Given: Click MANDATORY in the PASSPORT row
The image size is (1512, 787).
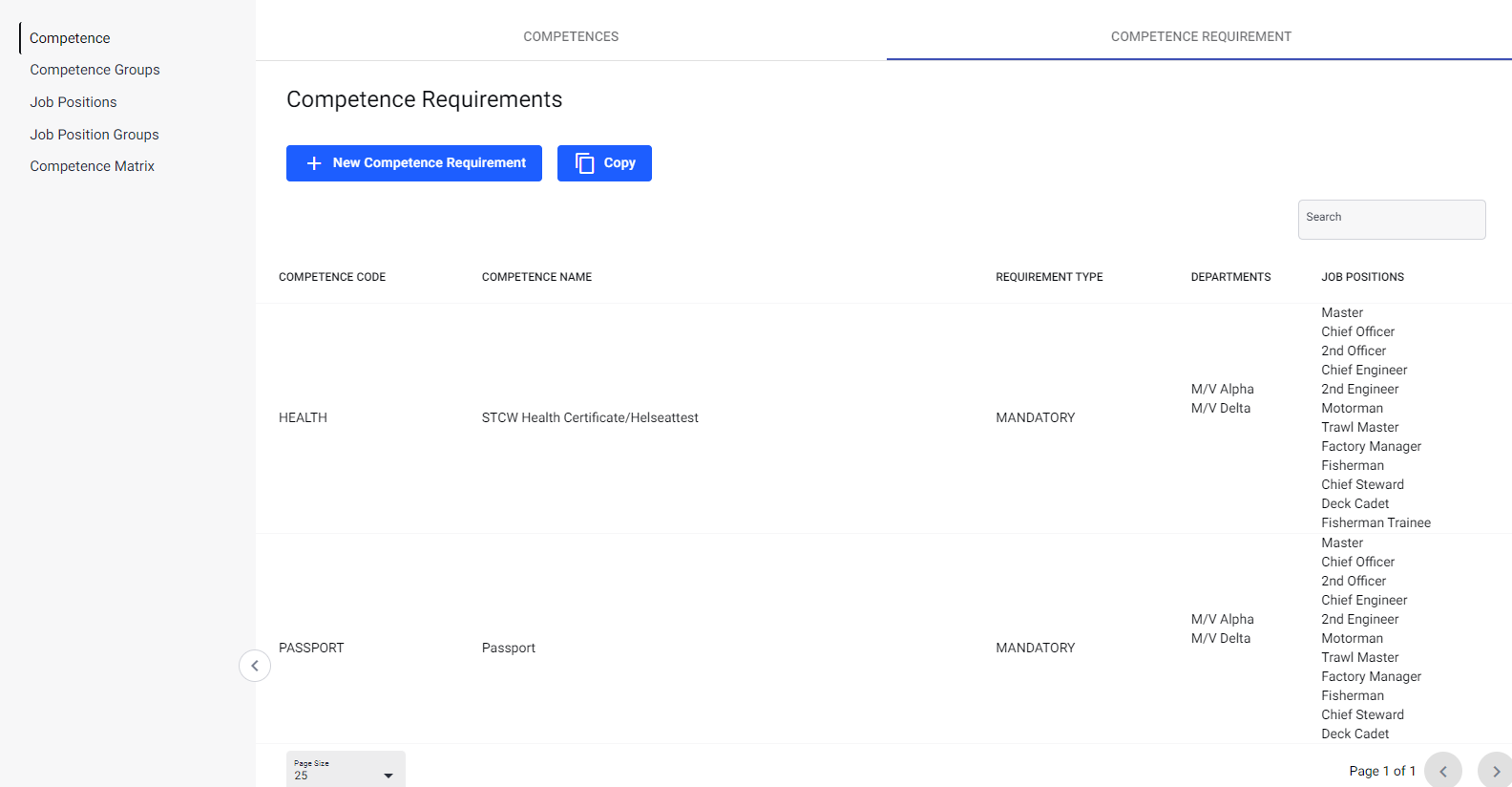Looking at the screenshot, I should (x=1035, y=648).
